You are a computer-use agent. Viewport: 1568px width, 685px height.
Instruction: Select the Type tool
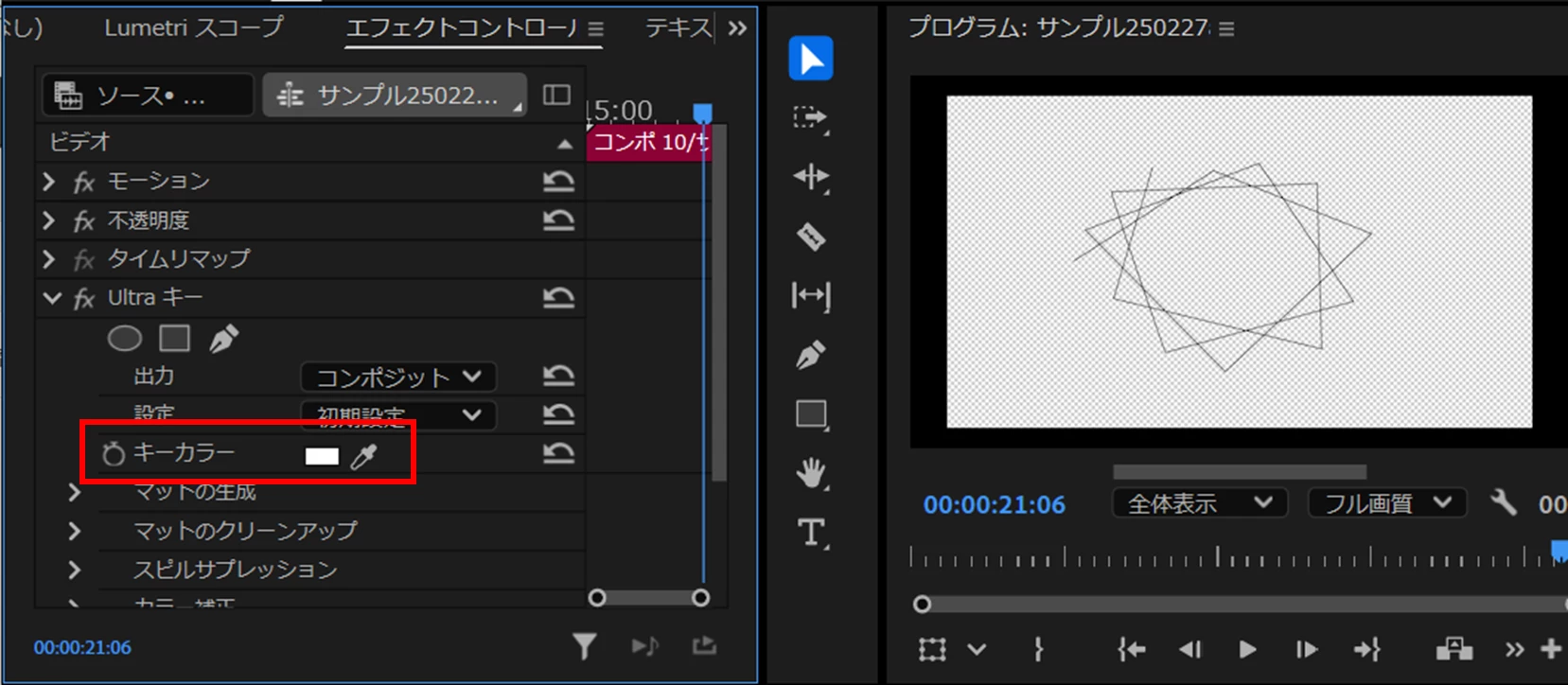click(811, 533)
